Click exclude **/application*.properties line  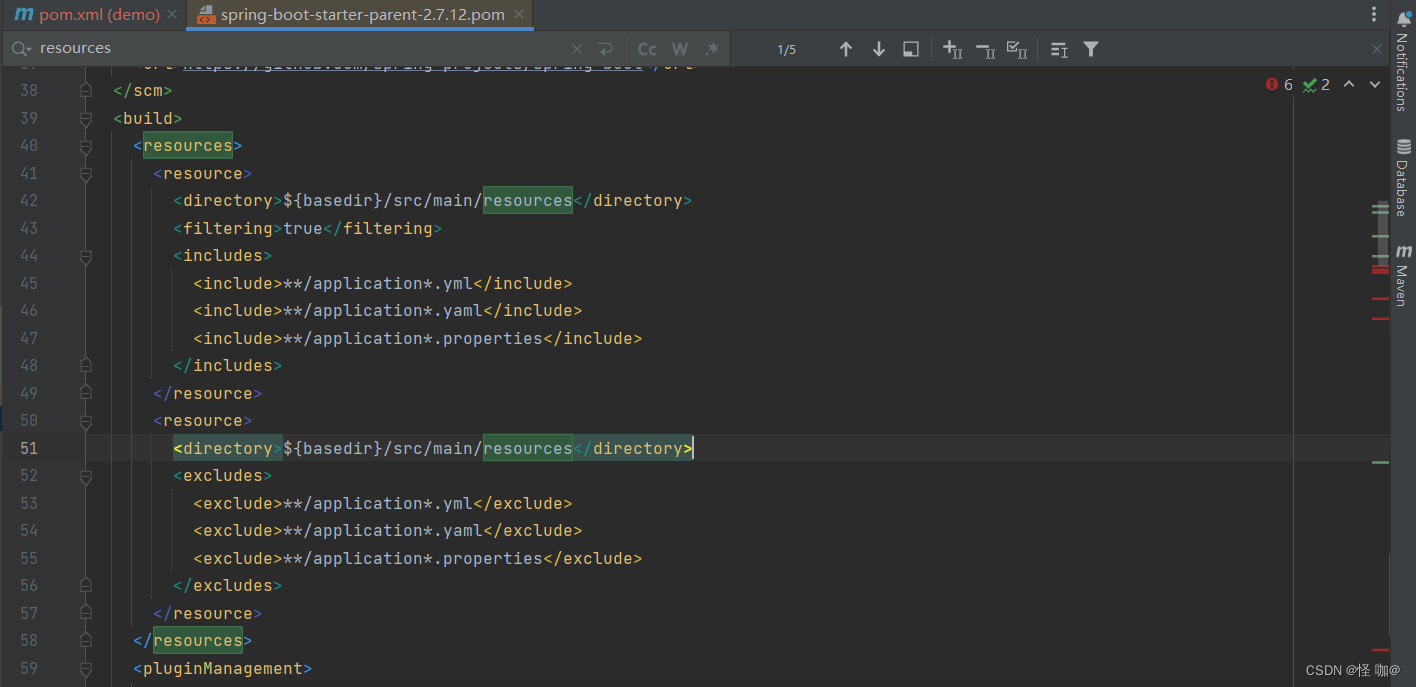pos(418,559)
